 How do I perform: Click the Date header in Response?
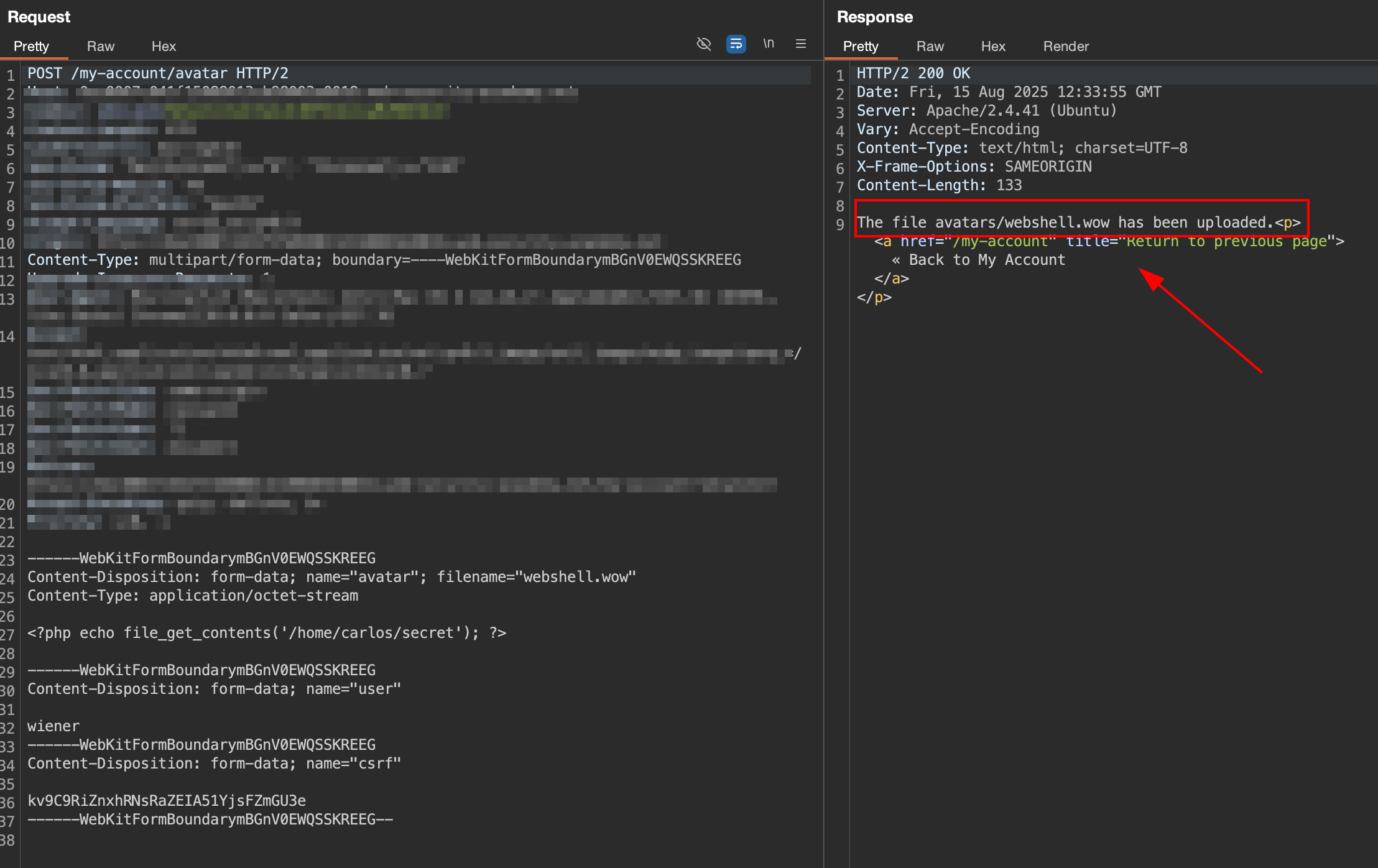pos(1009,92)
